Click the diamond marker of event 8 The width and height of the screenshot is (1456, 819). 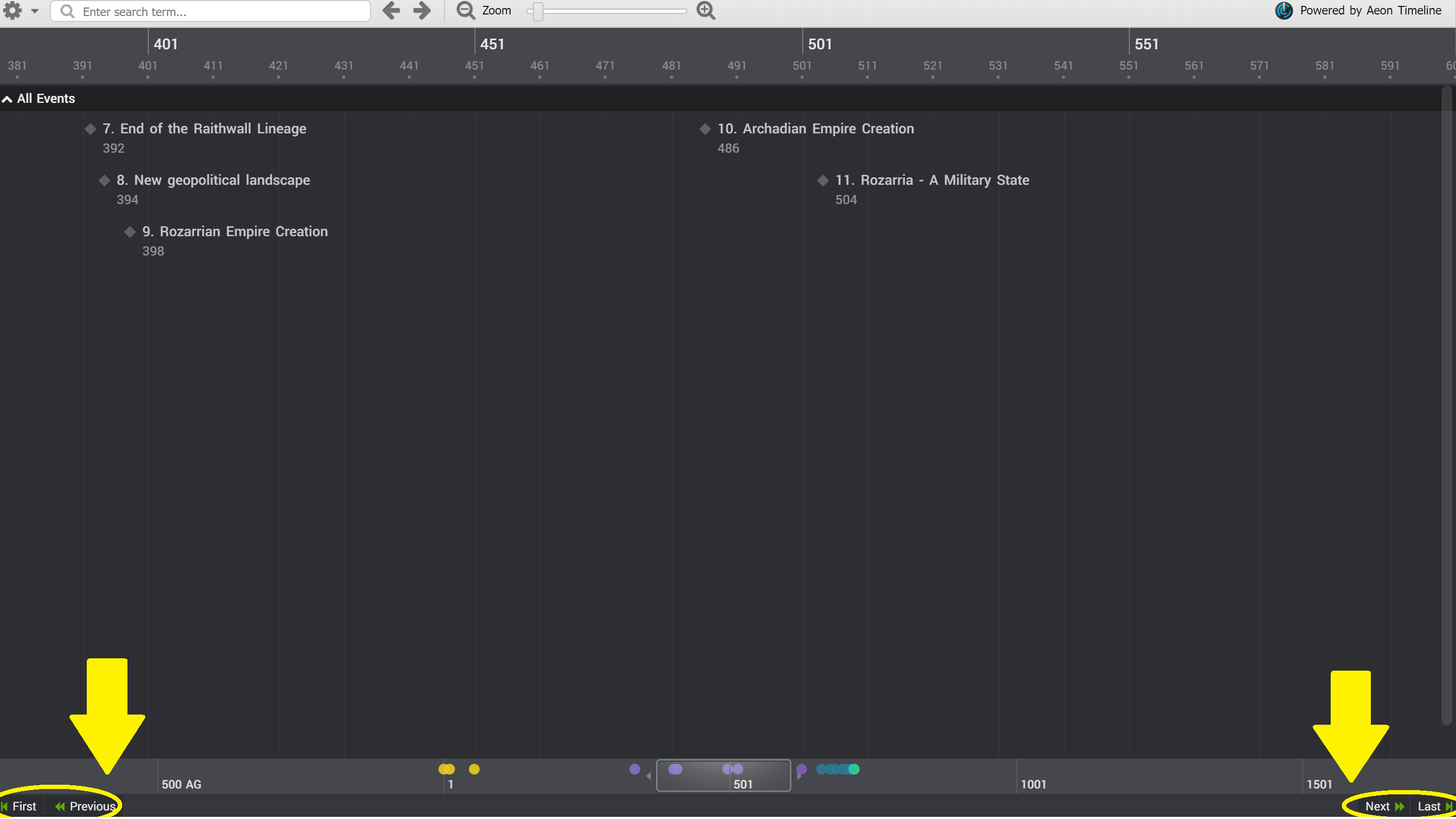(104, 181)
